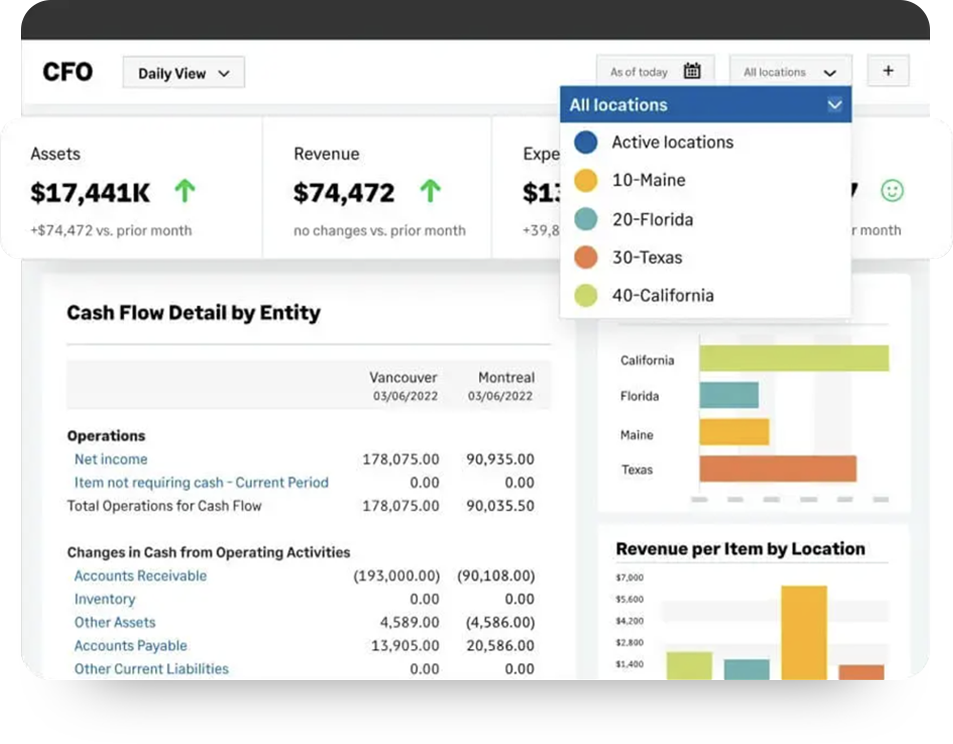Click the Cash Flow Detail by Entity heading
Viewport: 953px width, 744px height.
click(193, 313)
